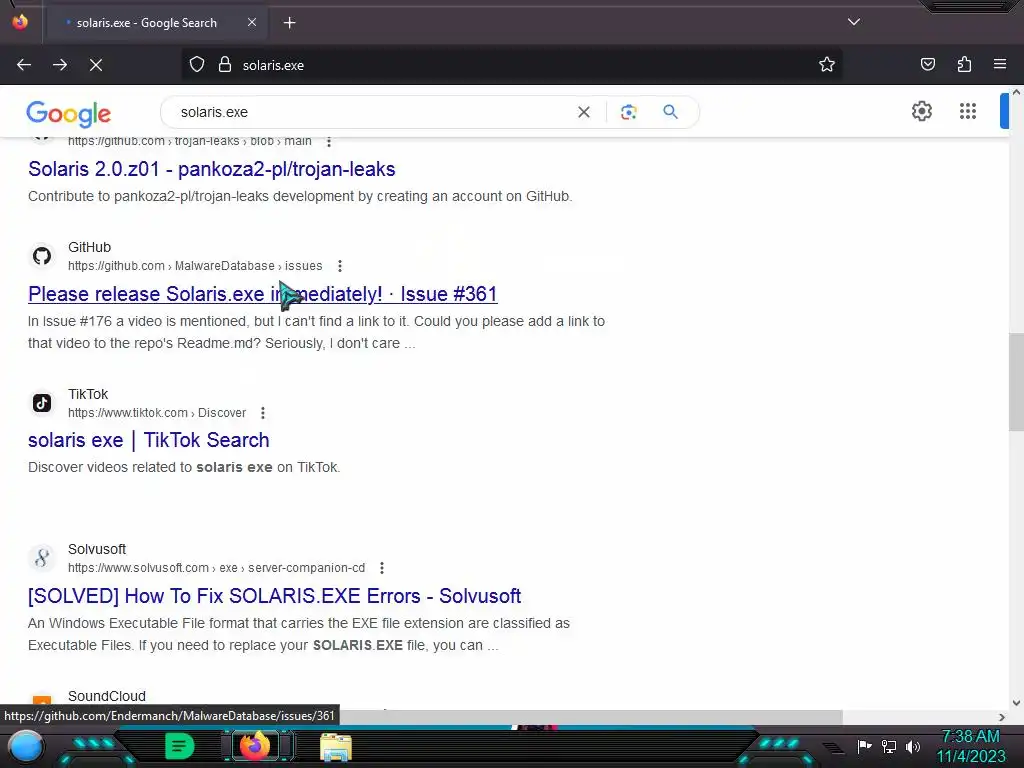Screen dimensions: 1024x768
Task: Open Google quick settings gear
Action: click(921, 111)
